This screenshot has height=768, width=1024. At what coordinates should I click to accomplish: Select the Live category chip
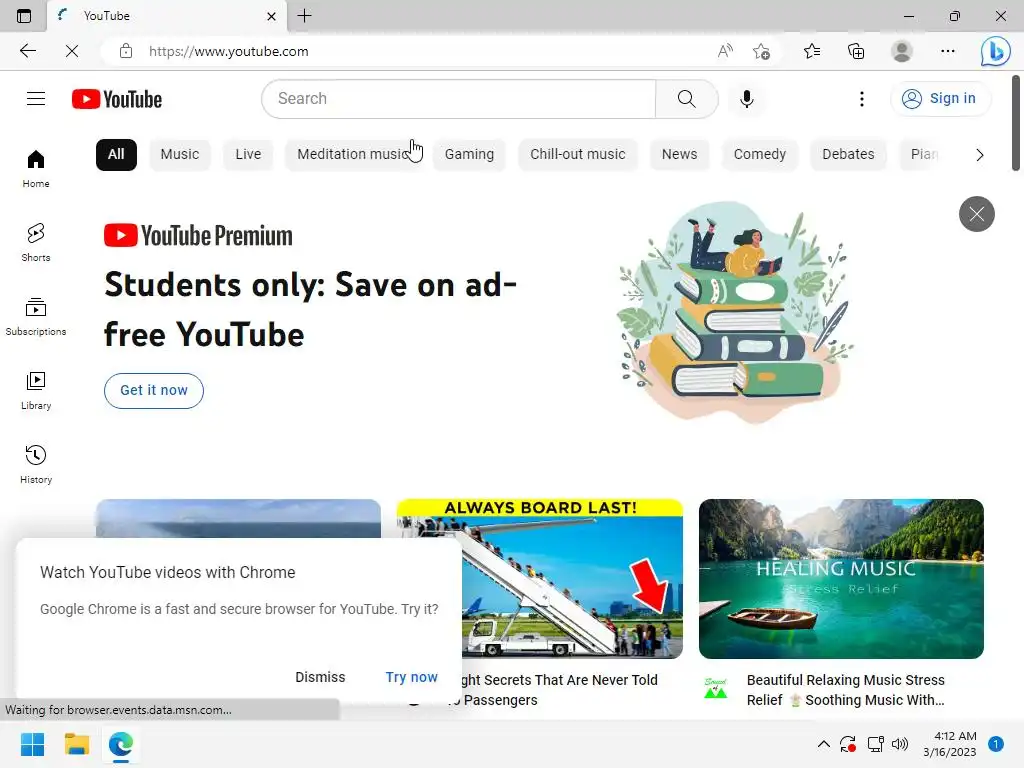click(x=248, y=154)
